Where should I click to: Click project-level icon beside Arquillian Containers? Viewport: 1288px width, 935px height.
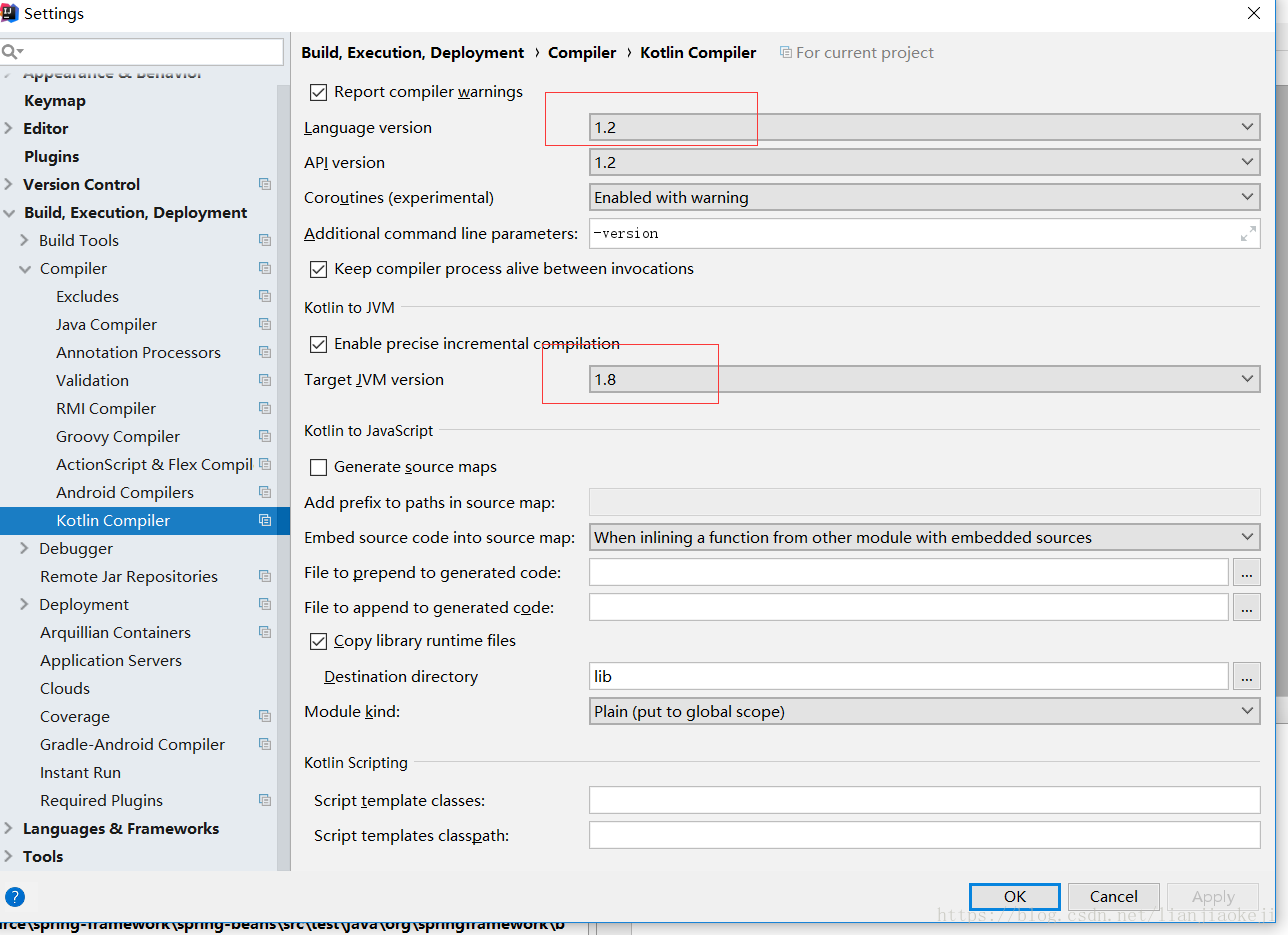tap(265, 632)
